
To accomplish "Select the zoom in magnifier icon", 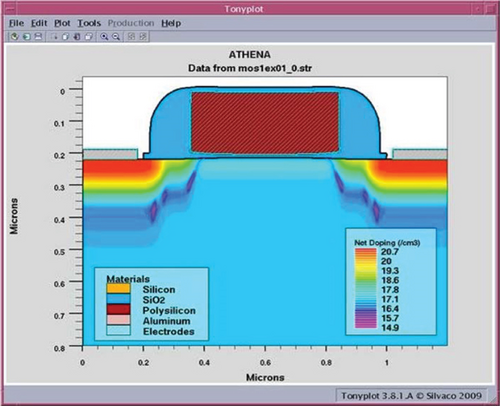I will tap(104, 37).
